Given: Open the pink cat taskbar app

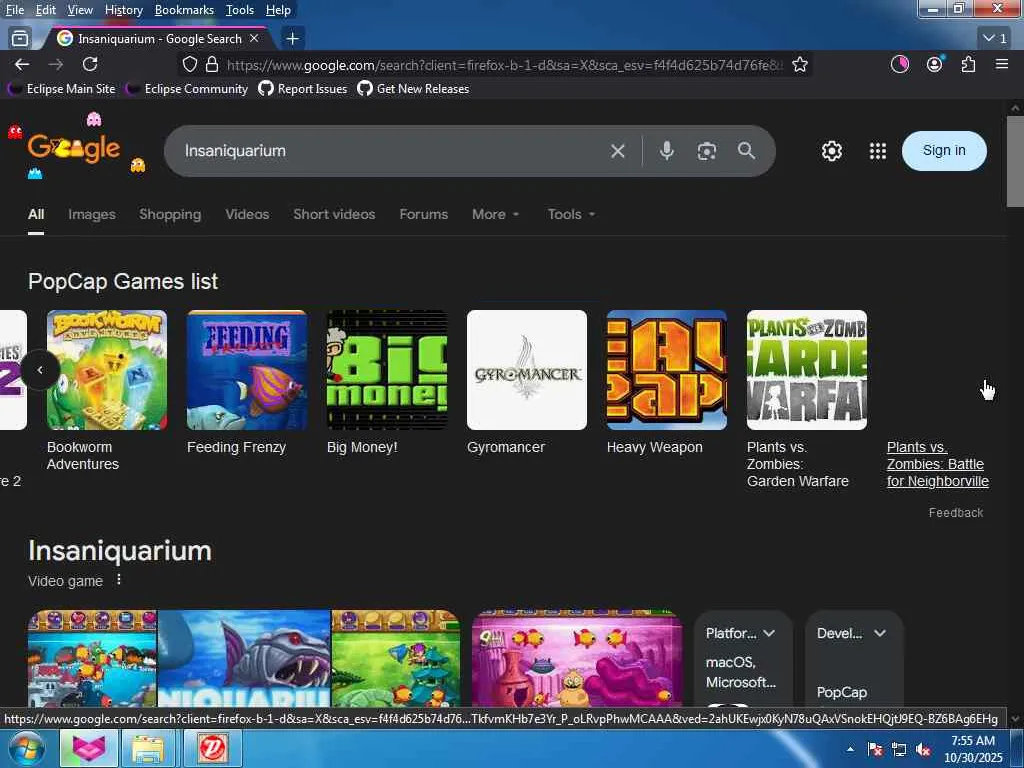Looking at the screenshot, I should 89,748.
